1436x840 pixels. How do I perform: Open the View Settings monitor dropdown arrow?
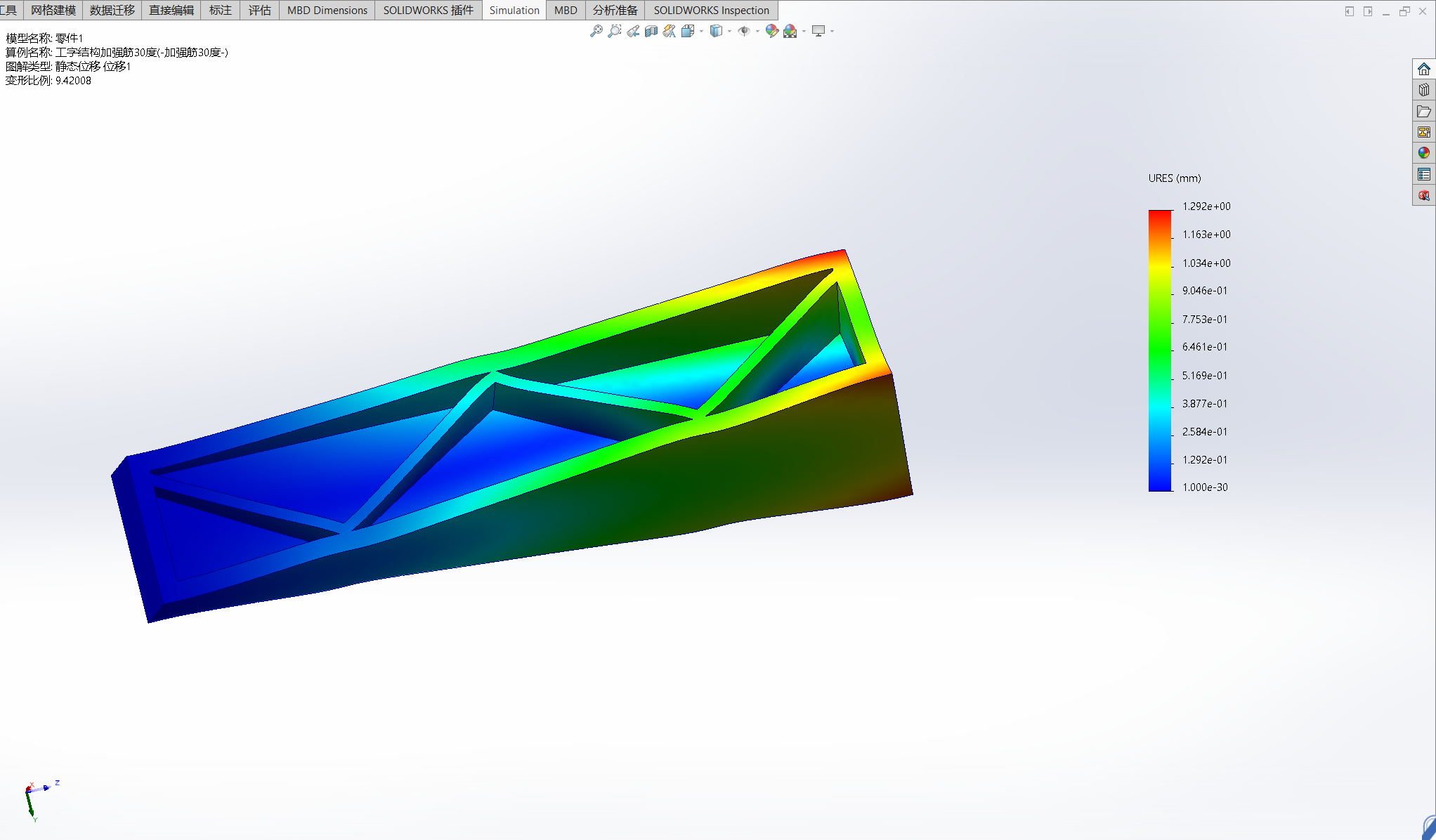tap(832, 31)
